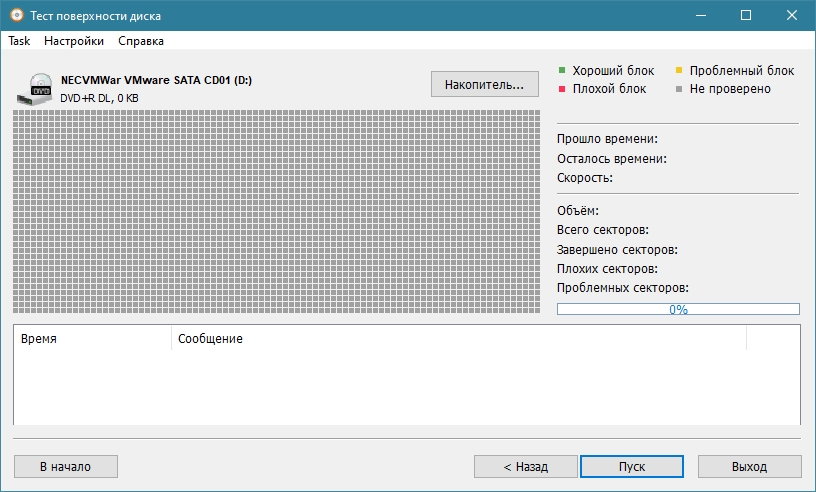Click the DVD drive icon
This screenshot has width=816, height=492.
pos(37,88)
